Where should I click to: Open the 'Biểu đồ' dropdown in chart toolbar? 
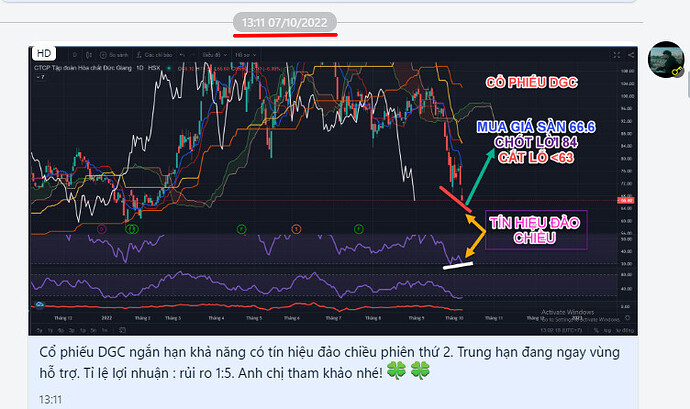214,55
